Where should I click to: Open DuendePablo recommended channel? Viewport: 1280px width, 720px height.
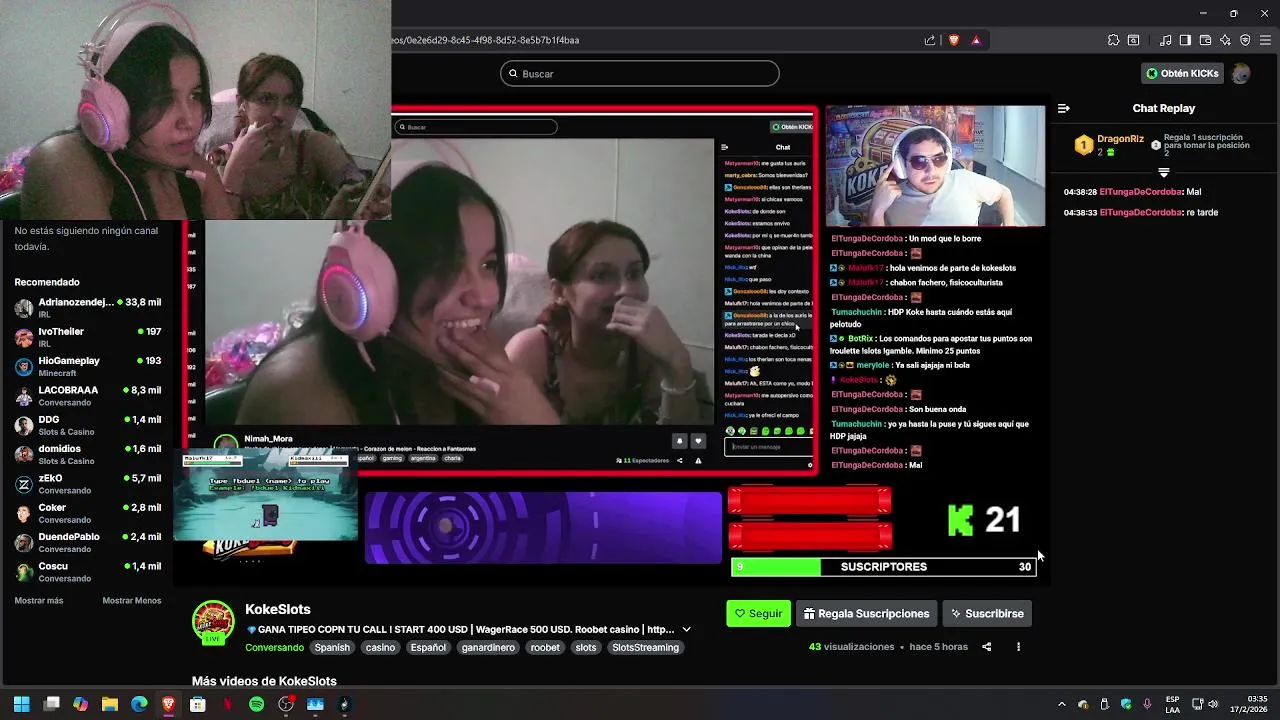tap(87, 542)
